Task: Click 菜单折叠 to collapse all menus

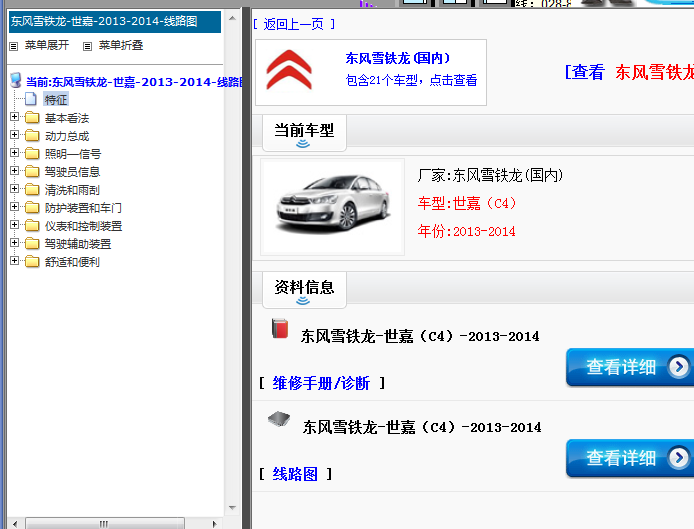Action: pyautogui.click(x=121, y=45)
